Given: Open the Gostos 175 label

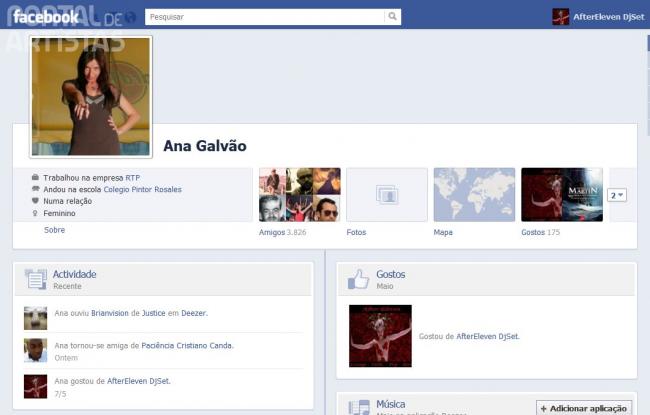Looking at the screenshot, I should [541, 232].
